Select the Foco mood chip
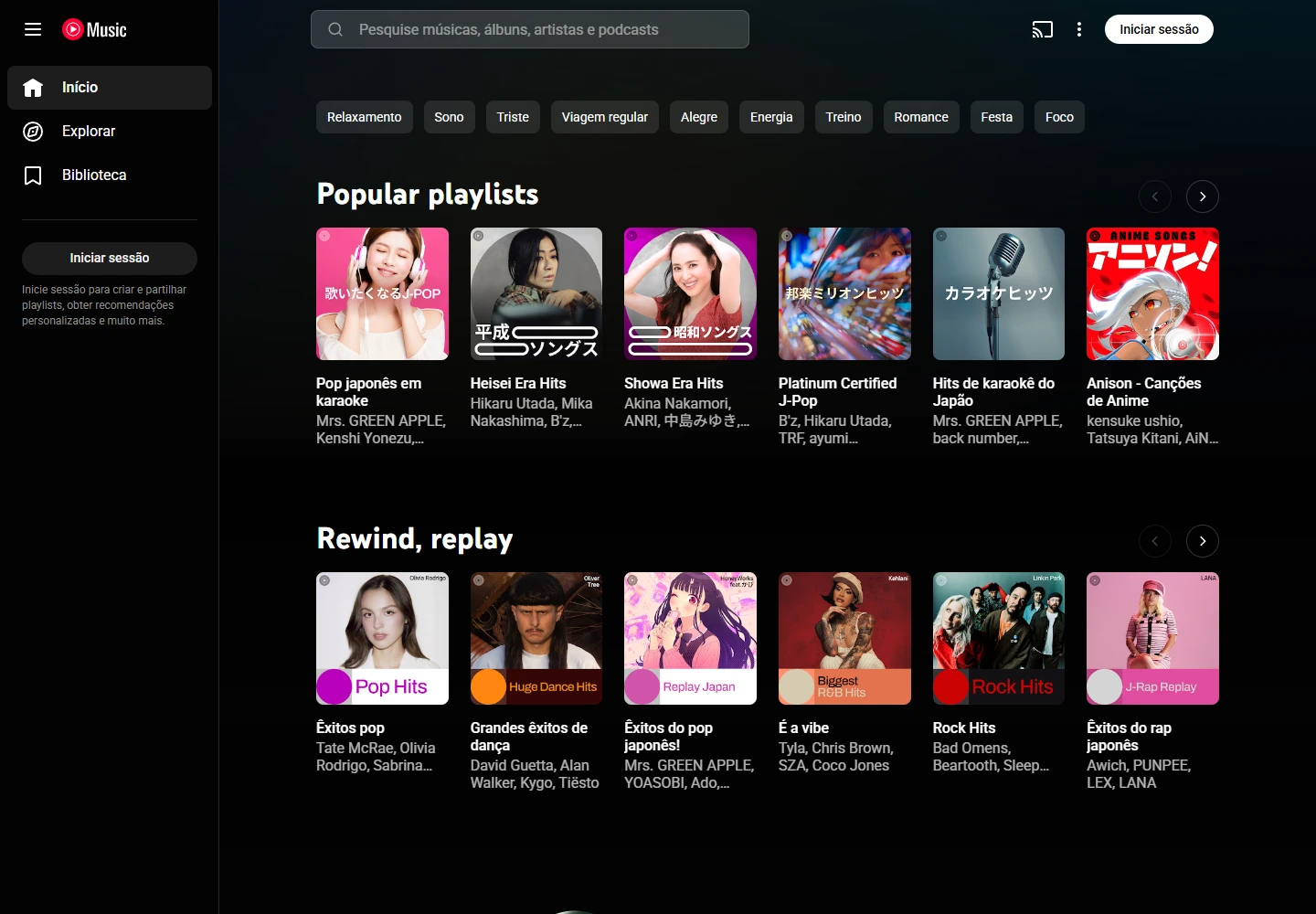 click(x=1059, y=117)
